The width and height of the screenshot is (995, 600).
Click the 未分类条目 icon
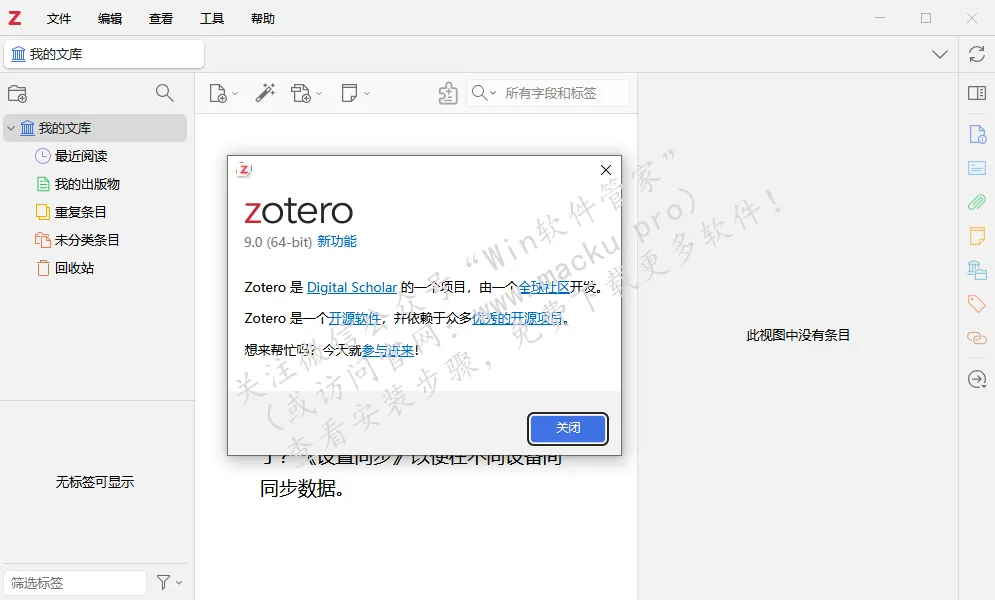click(43, 240)
